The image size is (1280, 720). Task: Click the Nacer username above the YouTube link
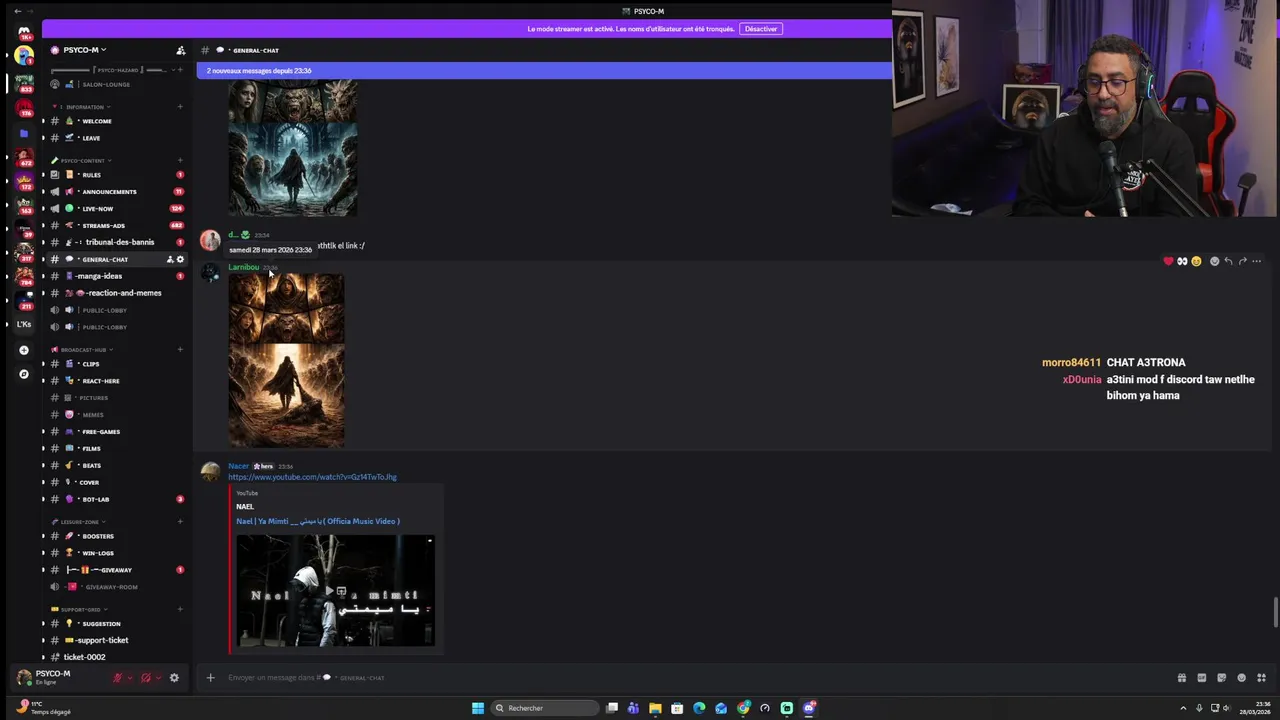[238, 466]
